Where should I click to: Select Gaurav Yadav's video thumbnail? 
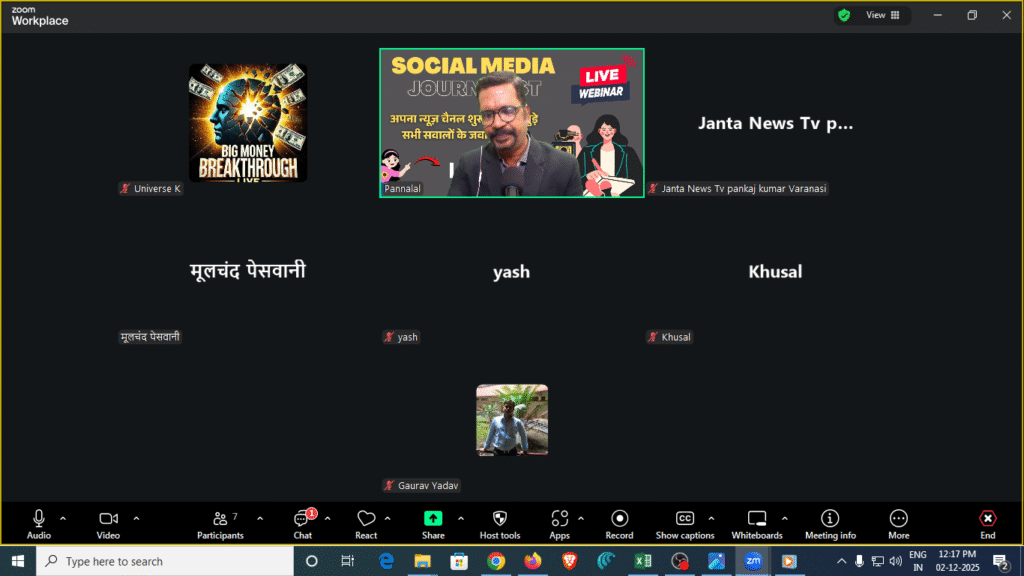pyautogui.click(x=512, y=420)
